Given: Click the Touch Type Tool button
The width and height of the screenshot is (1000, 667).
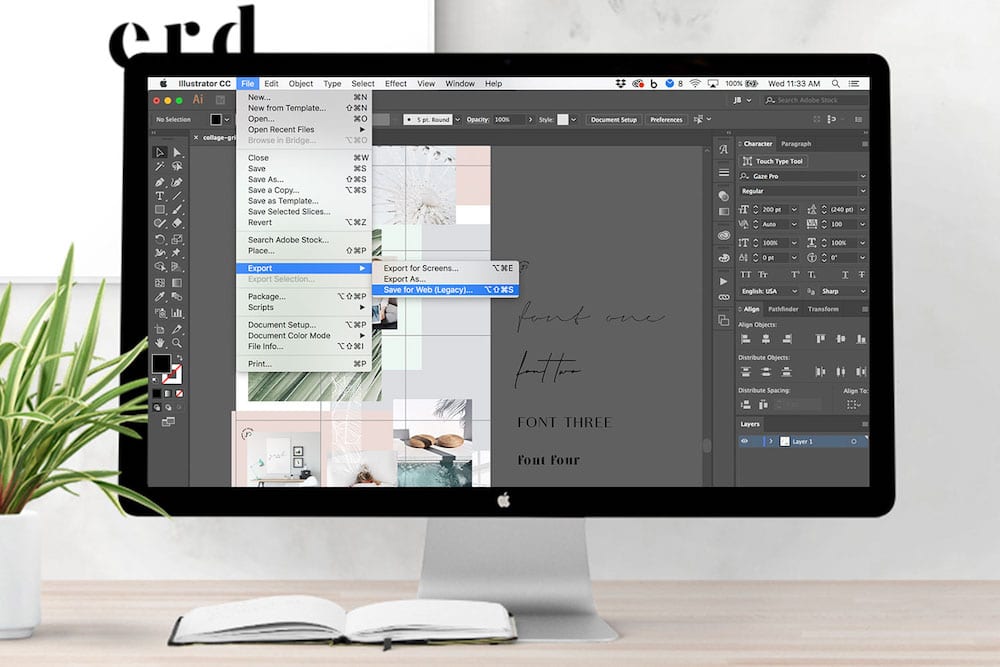Looking at the screenshot, I should [774, 161].
